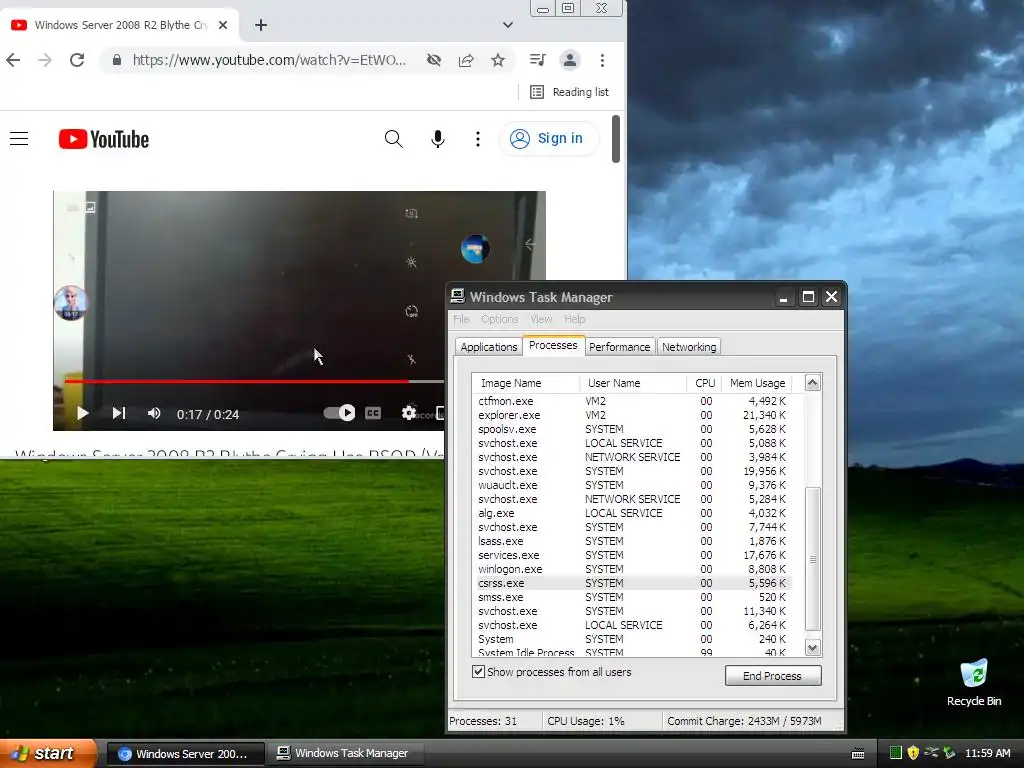The height and width of the screenshot is (768, 1024).
Task: Select the services.exe process row
Action: [632, 555]
